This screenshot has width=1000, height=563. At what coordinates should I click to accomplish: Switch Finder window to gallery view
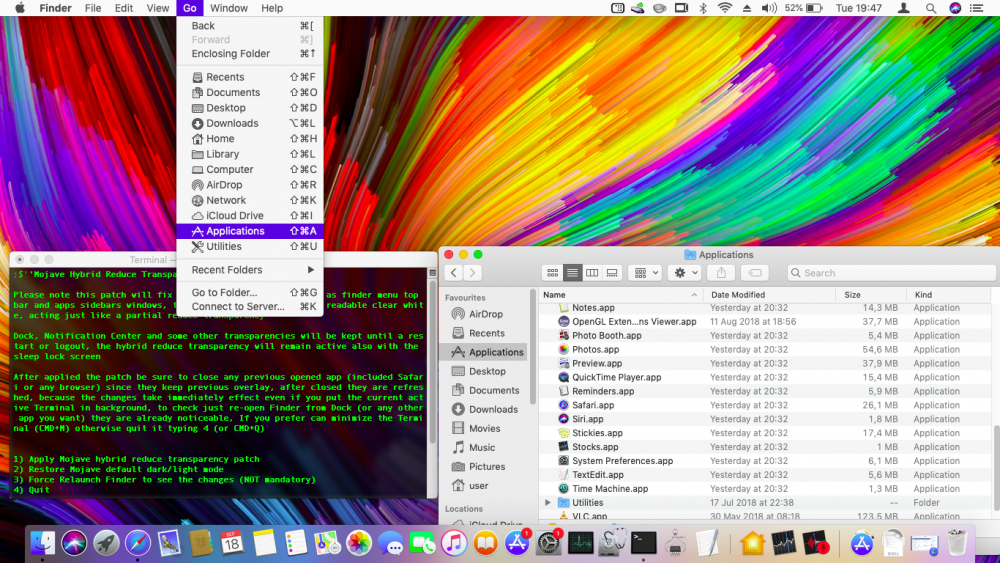[612, 273]
